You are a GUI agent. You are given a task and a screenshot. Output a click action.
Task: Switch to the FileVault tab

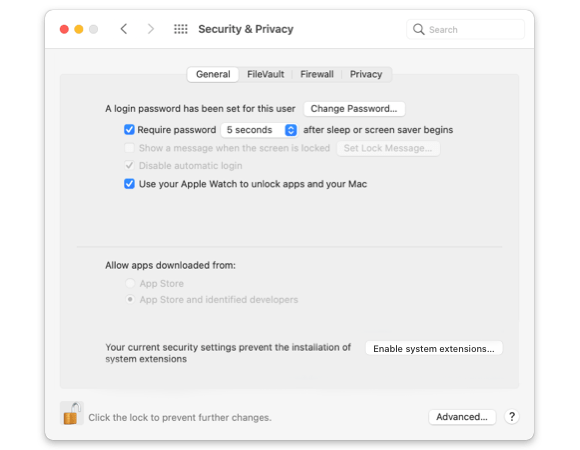[x=266, y=74]
